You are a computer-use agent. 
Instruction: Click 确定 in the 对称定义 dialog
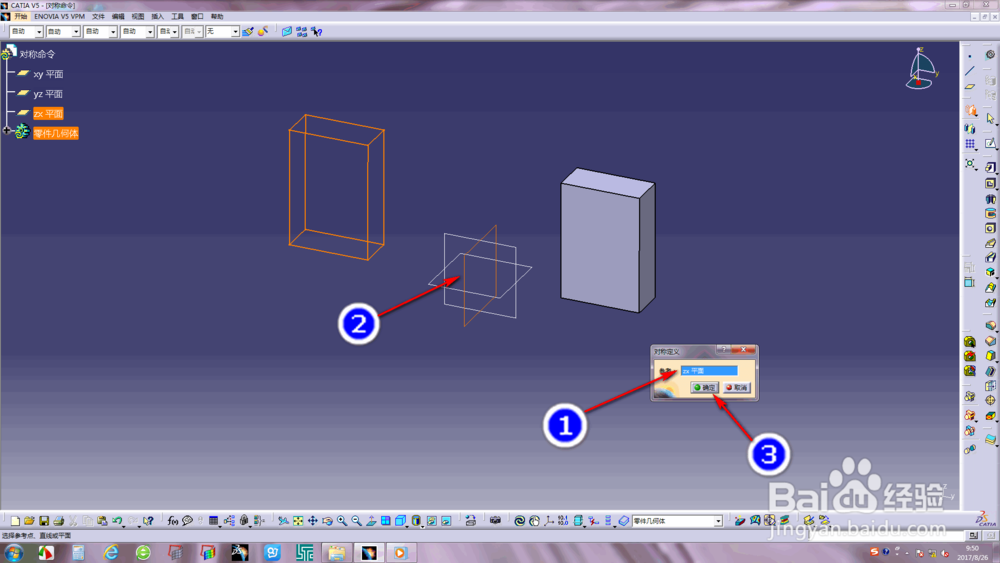[x=705, y=388]
